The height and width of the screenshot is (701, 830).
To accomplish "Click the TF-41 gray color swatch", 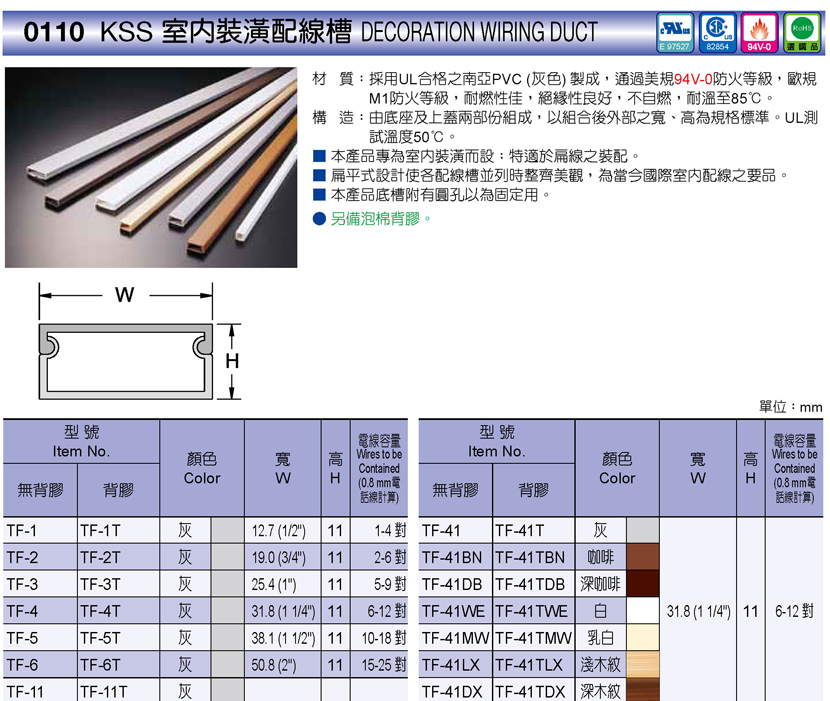I will pyautogui.click(x=643, y=531).
